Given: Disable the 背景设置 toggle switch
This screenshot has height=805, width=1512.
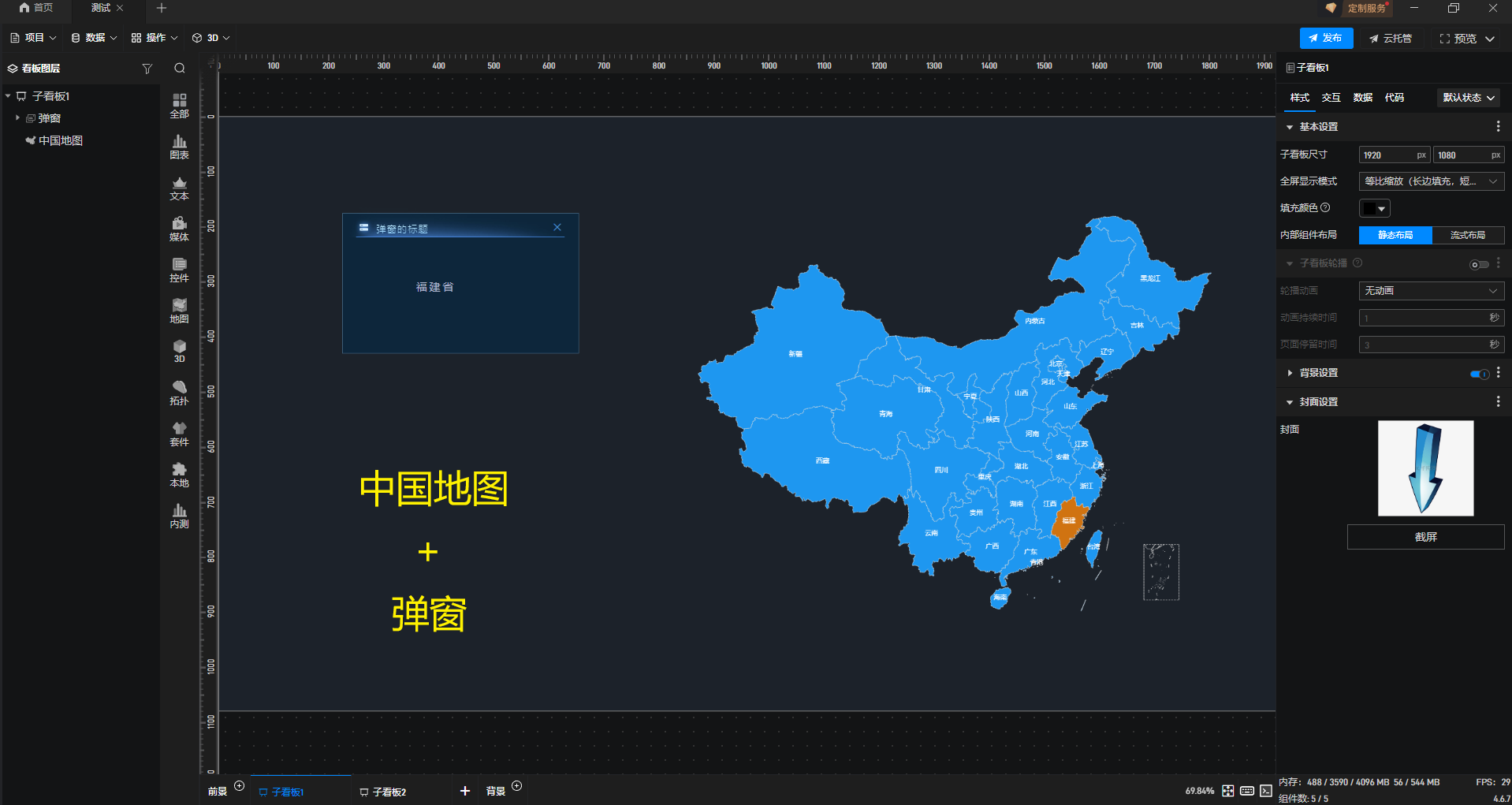Looking at the screenshot, I should pos(1478,375).
